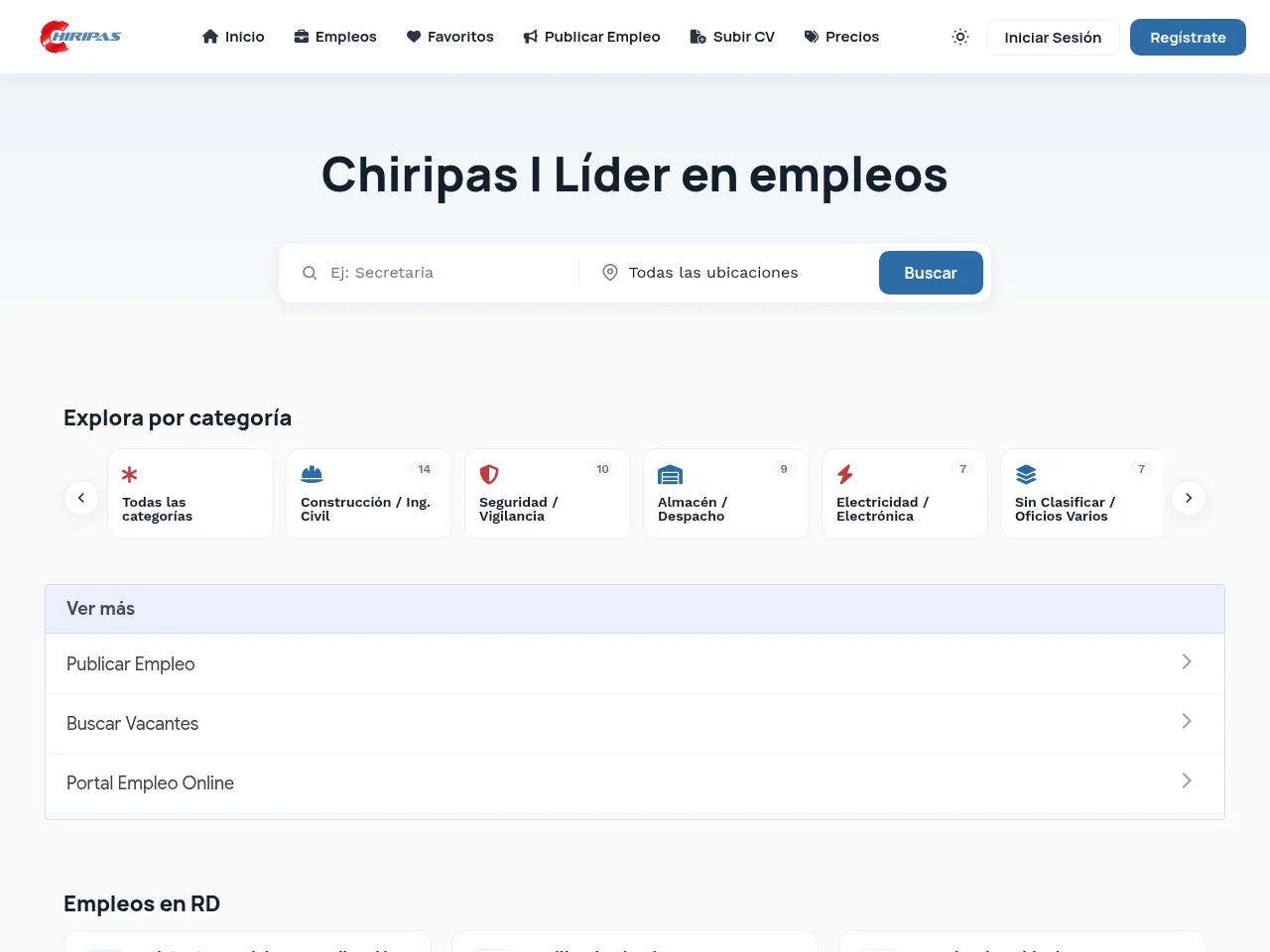Screen dimensions: 1270x952
Task: Click the briefcase icon beside Empleos
Action: coord(302,37)
